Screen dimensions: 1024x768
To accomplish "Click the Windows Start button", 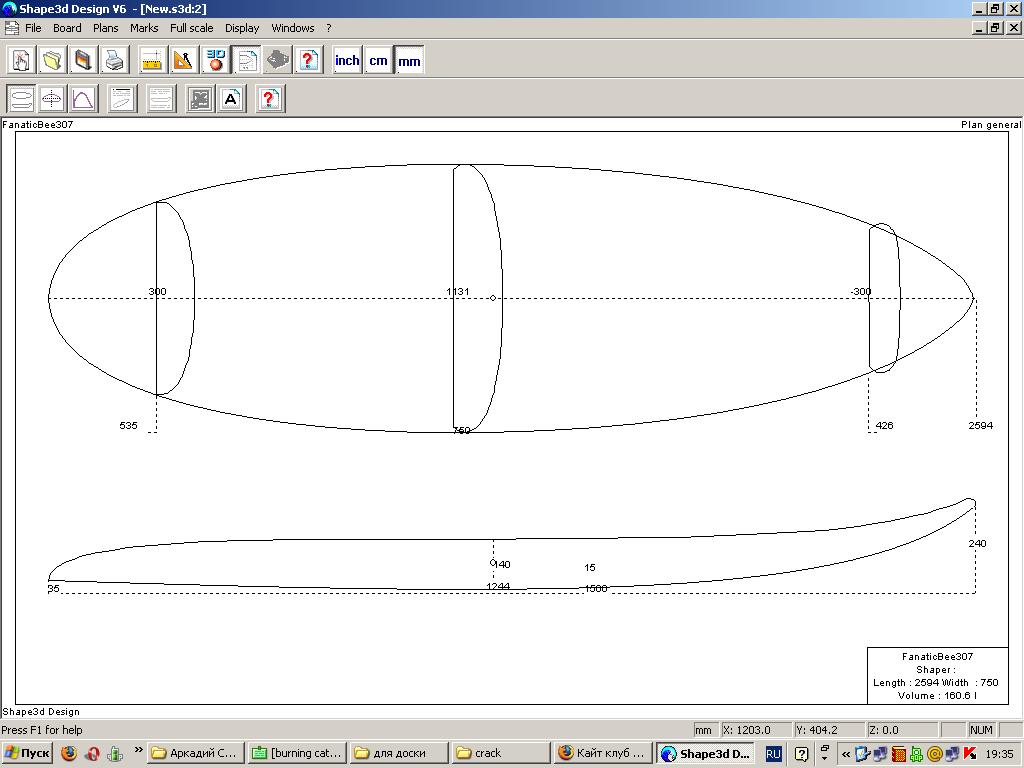I will pos(27,753).
